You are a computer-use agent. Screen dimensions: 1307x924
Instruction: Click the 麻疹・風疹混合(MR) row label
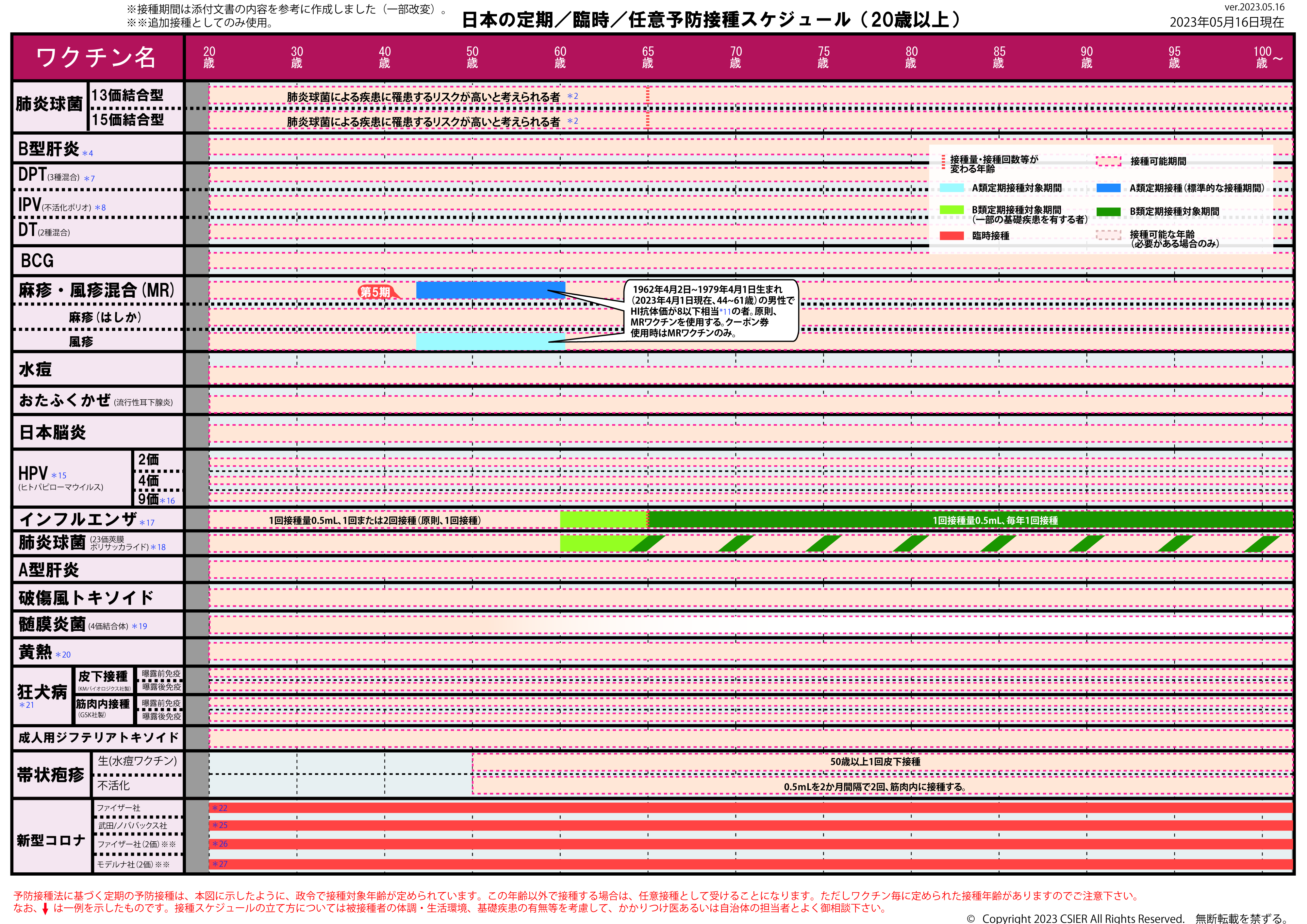(x=97, y=290)
